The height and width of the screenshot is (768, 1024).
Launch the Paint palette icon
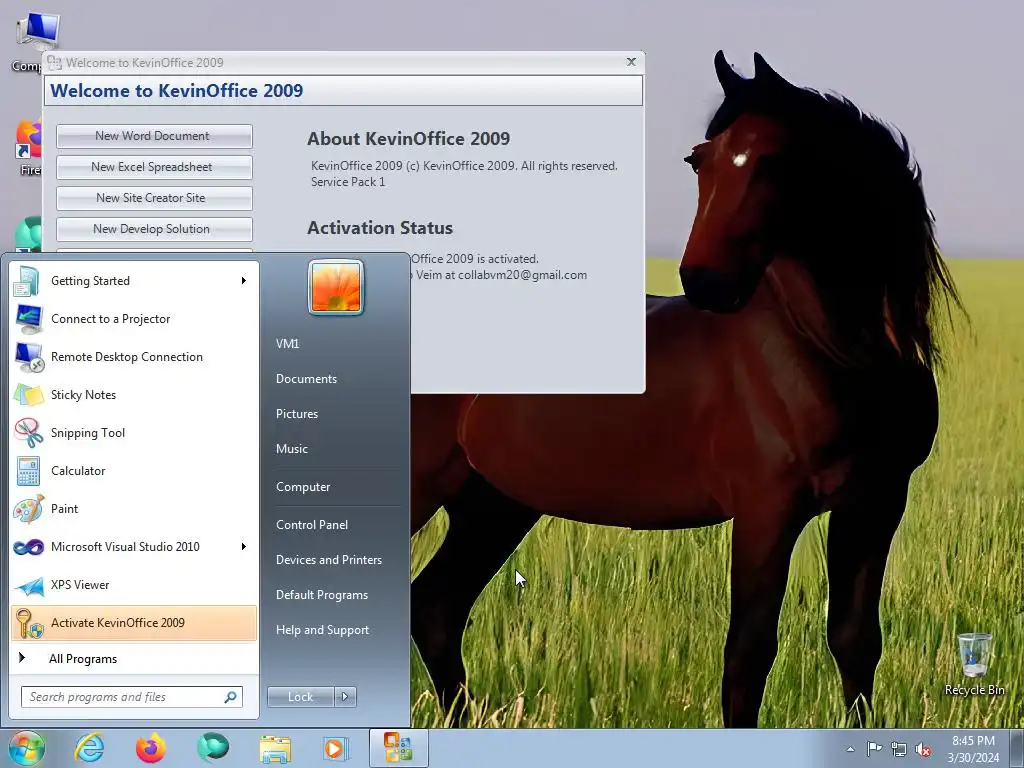coord(28,509)
